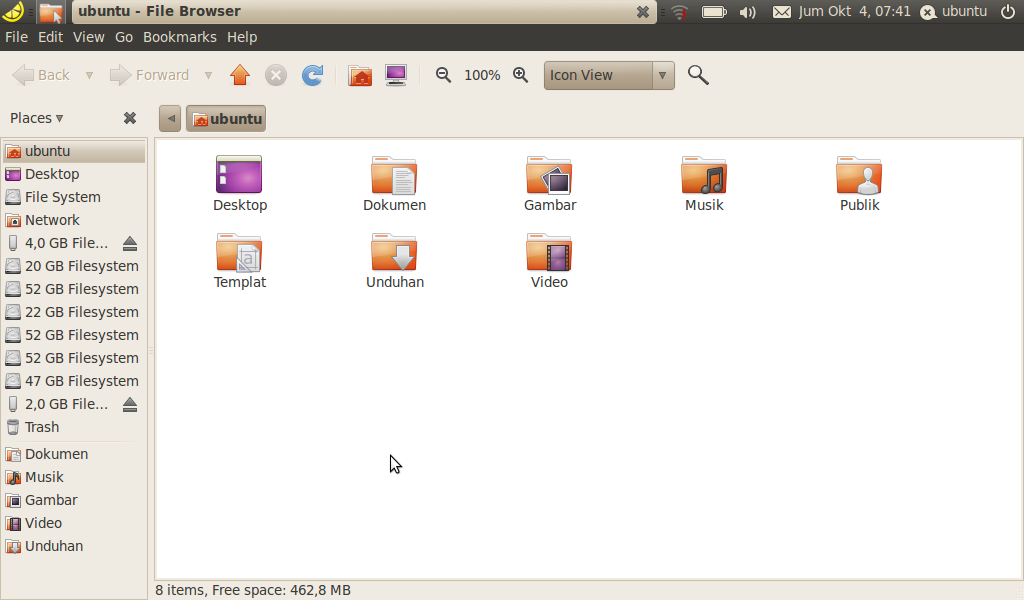Click the Forward button
Screen dimensions: 1024x600
(x=150, y=75)
